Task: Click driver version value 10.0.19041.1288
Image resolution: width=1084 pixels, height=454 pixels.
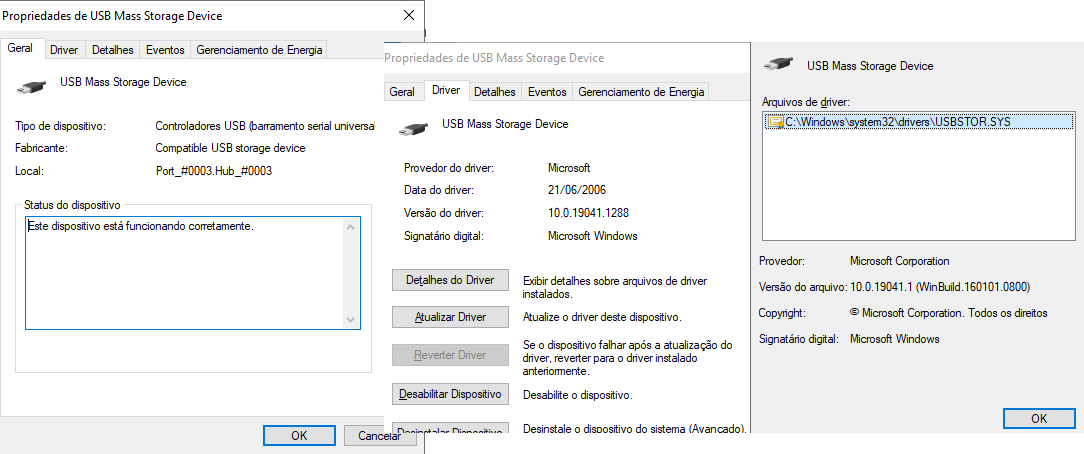Action: click(x=588, y=213)
